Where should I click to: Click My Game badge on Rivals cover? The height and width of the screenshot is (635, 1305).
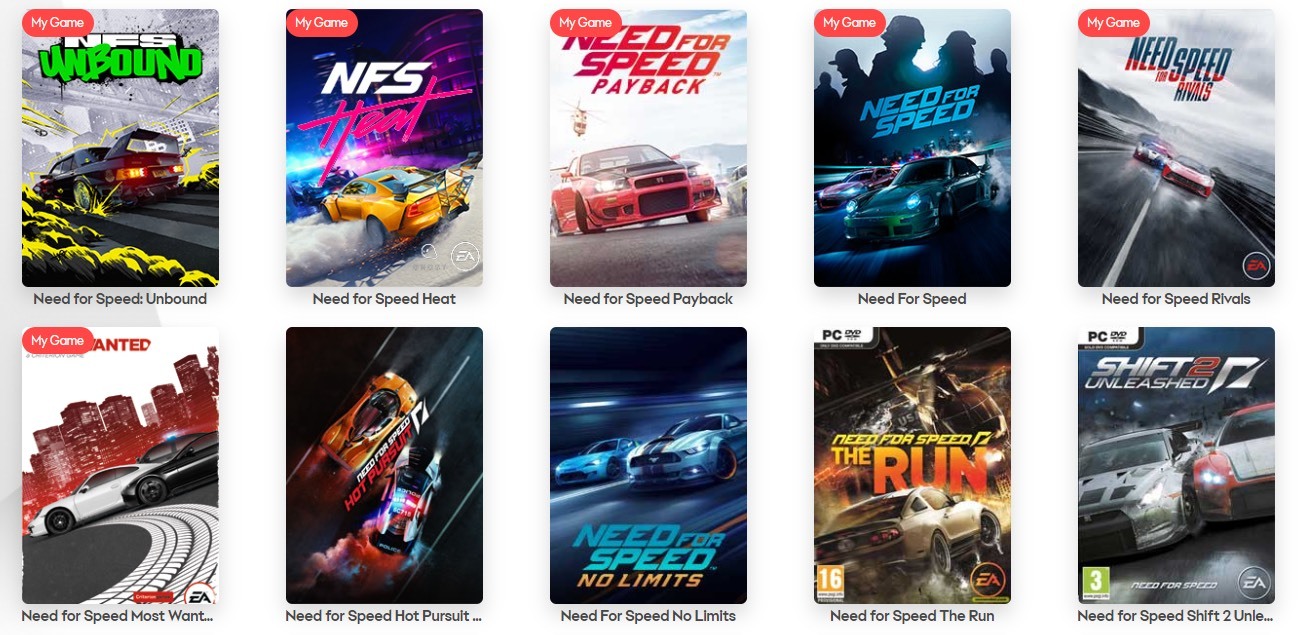pos(1114,23)
